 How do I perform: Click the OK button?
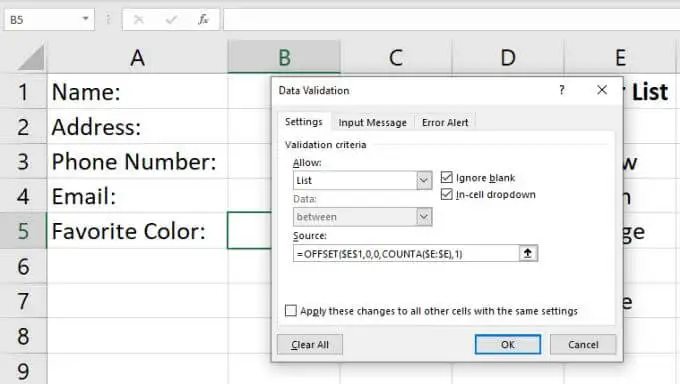tap(508, 345)
